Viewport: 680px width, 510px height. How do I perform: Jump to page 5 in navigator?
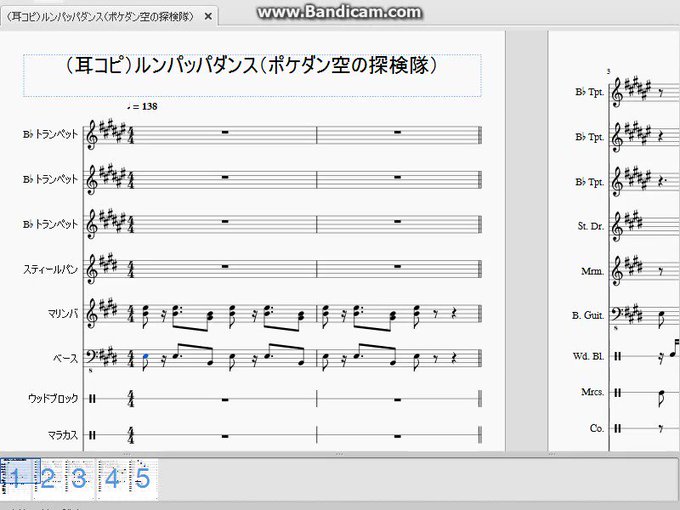pos(143,478)
